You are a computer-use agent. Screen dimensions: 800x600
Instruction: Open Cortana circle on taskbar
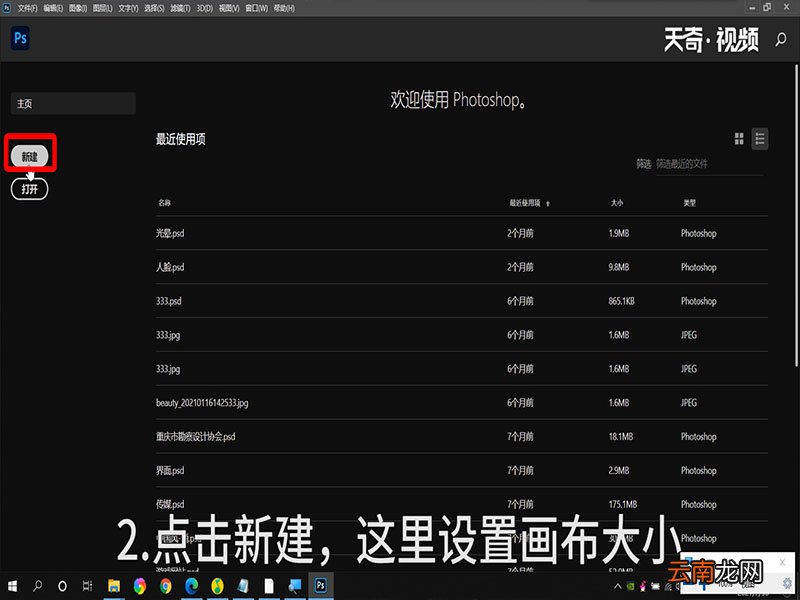point(62,586)
